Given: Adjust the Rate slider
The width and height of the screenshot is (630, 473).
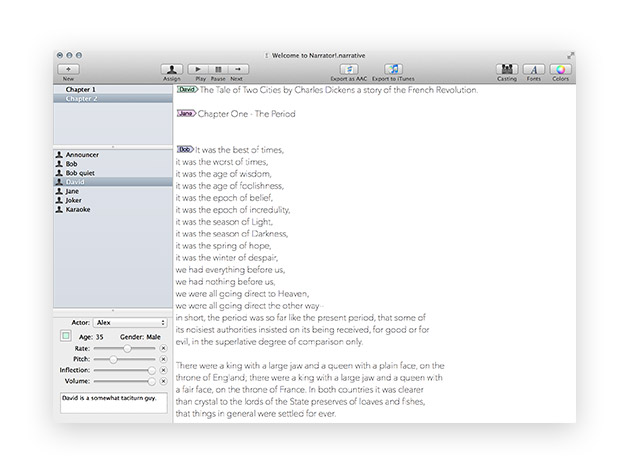Looking at the screenshot, I should click(125, 348).
